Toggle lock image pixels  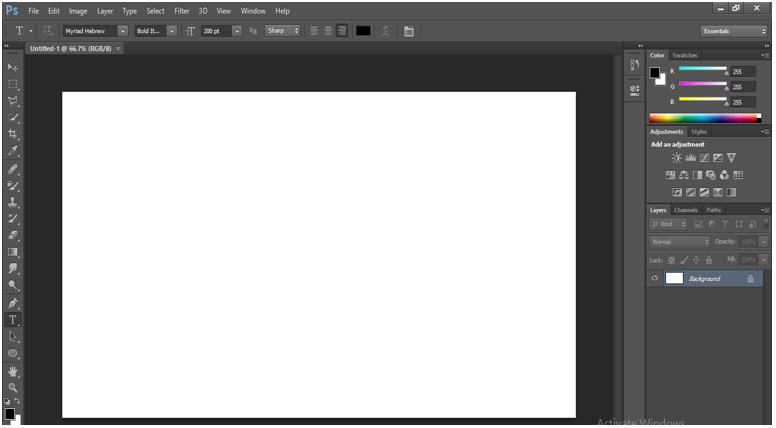[684, 260]
